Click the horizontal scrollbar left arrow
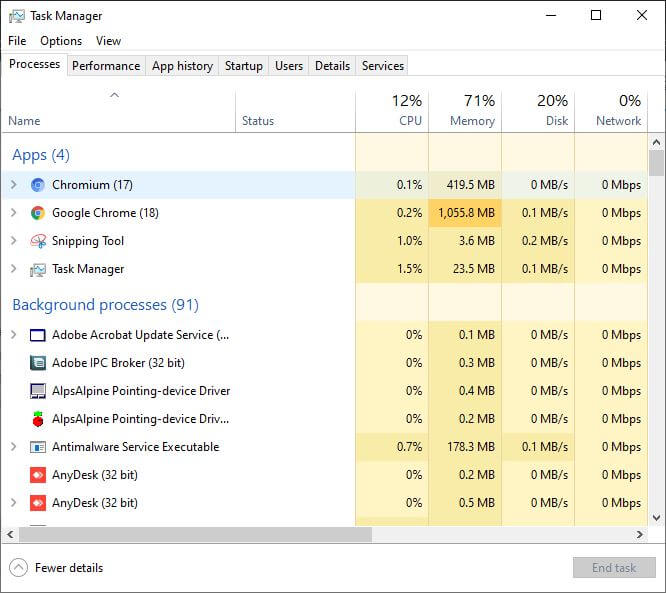The width and height of the screenshot is (666, 593). [x=10, y=534]
